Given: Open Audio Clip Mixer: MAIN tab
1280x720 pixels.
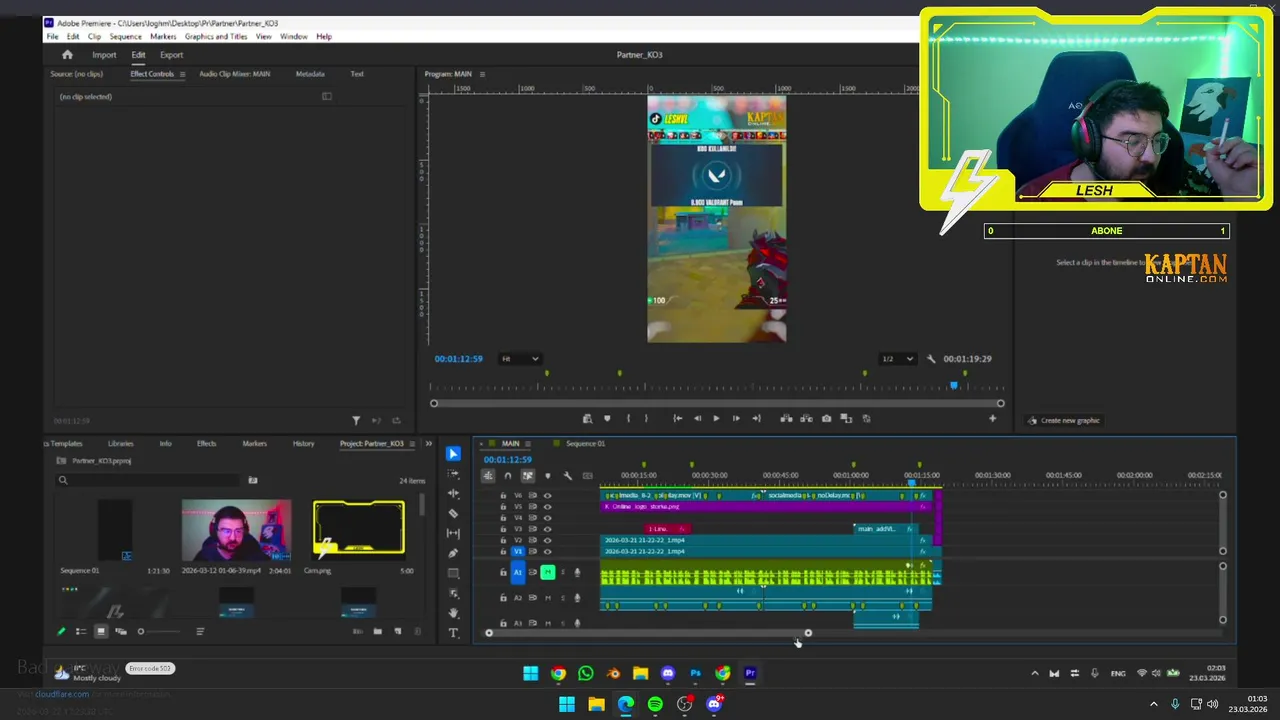Looking at the screenshot, I should (234, 74).
